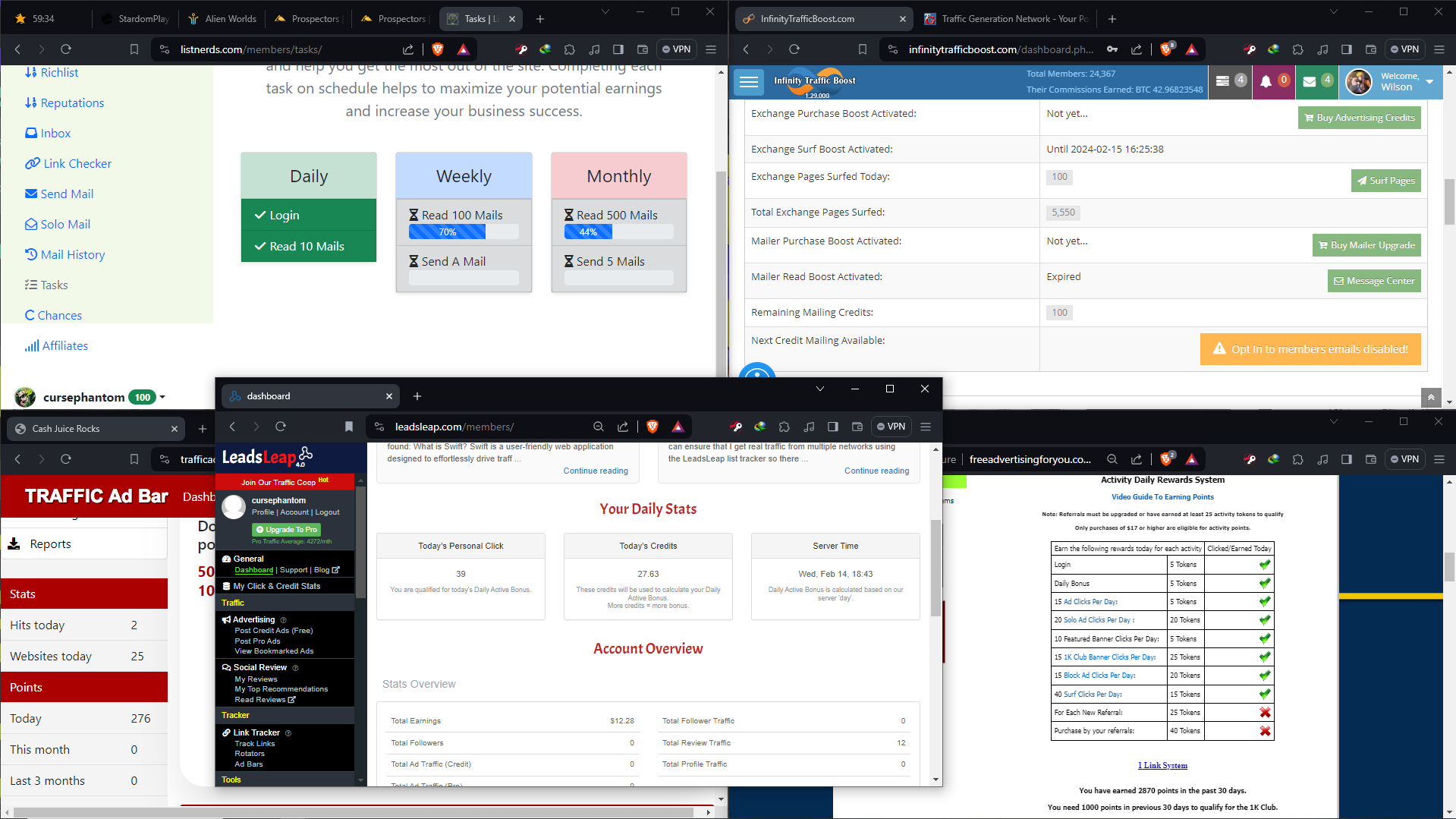Click Logout link in LeadsLeap

pyautogui.click(x=327, y=512)
